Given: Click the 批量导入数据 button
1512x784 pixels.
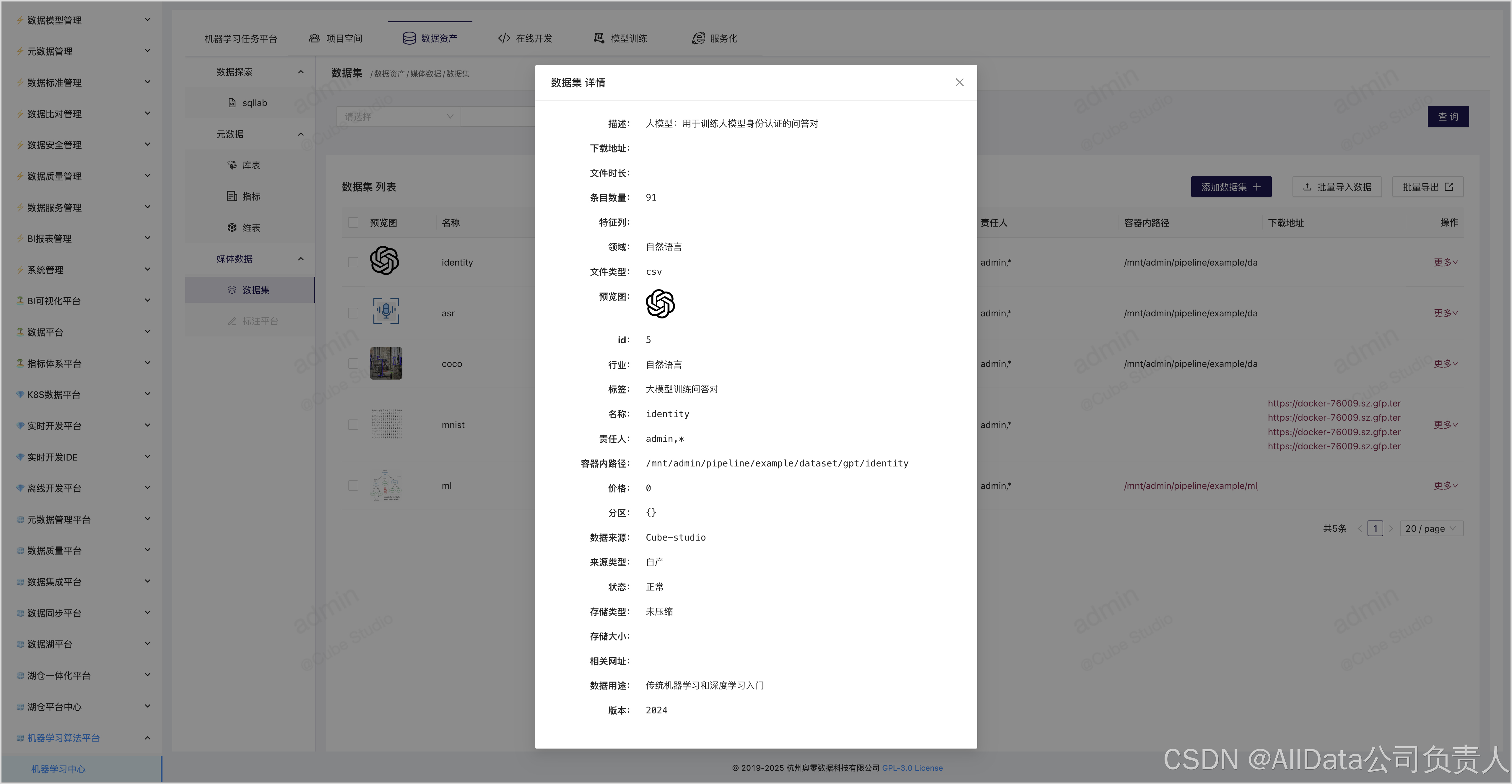Looking at the screenshot, I should pyautogui.click(x=1337, y=187).
